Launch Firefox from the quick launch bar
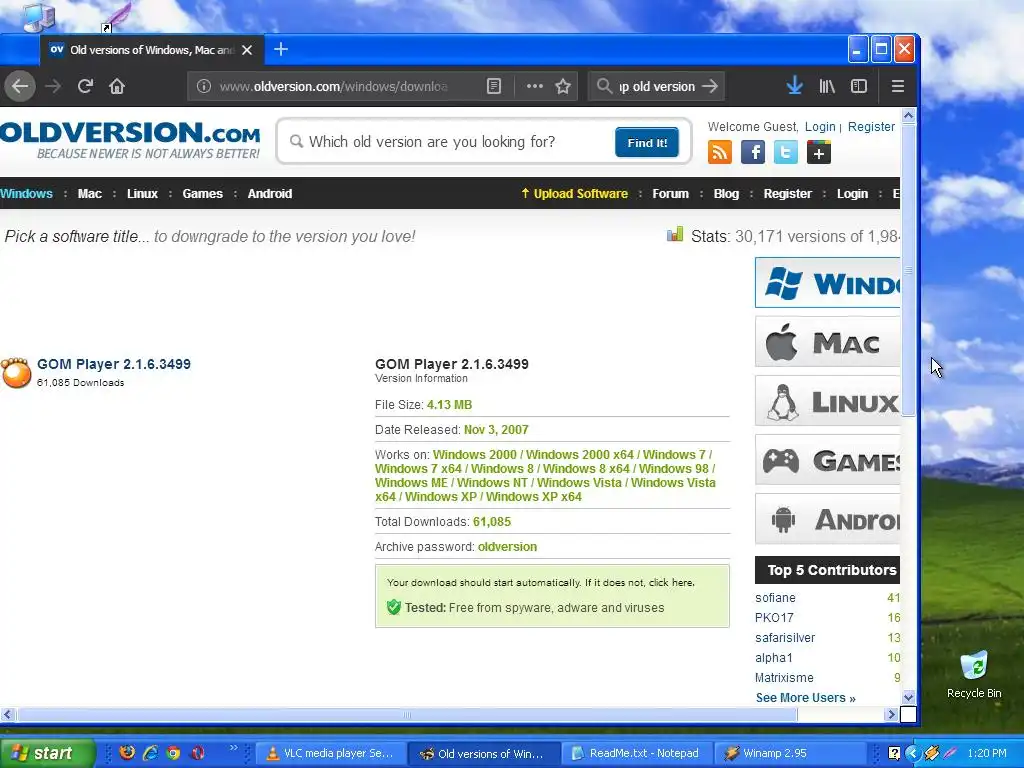The width and height of the screenshot is (1024, 768). click(x=127, y=752)
